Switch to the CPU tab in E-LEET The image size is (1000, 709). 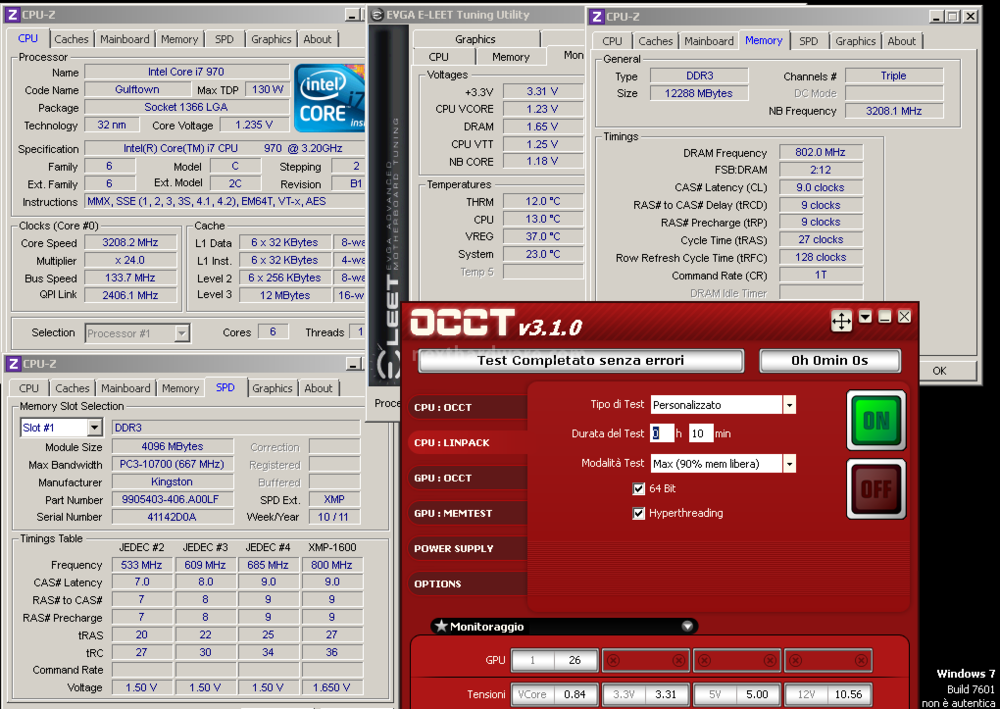(439, 57)
